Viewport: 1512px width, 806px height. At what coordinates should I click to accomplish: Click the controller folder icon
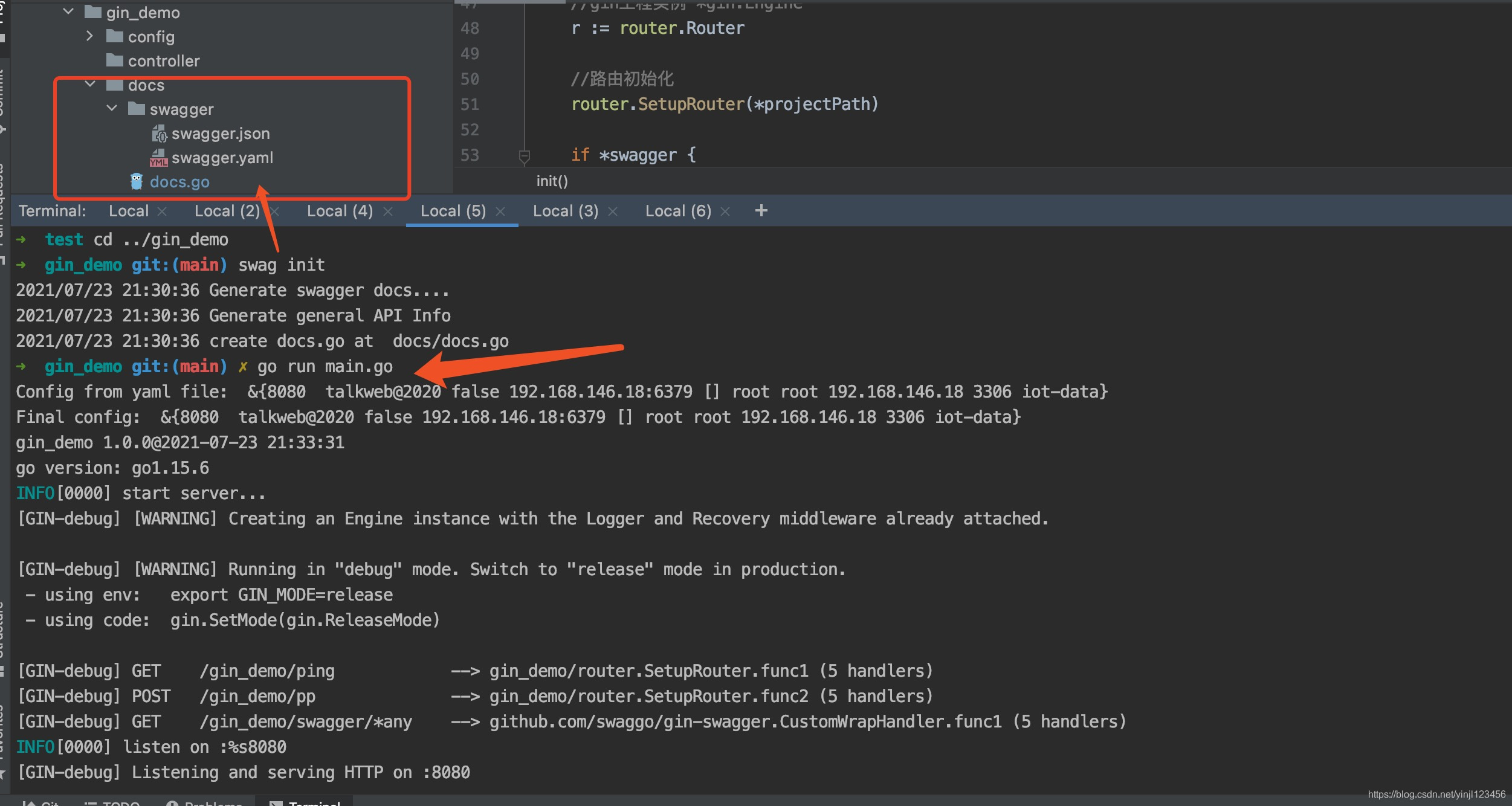coord(115,60)
